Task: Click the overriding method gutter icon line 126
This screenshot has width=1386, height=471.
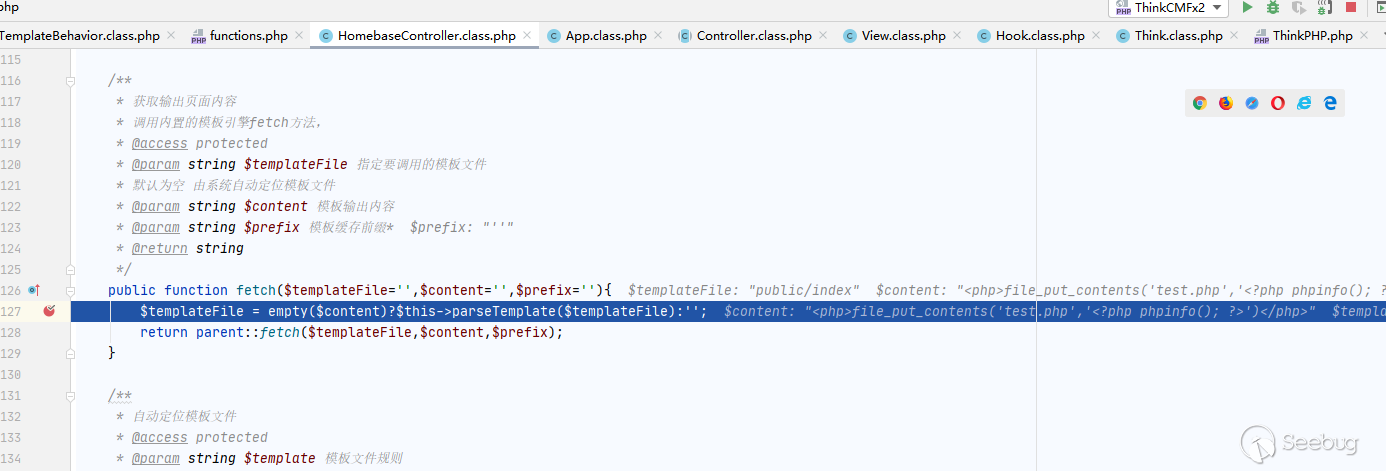Action: click(x=33, y=290)
